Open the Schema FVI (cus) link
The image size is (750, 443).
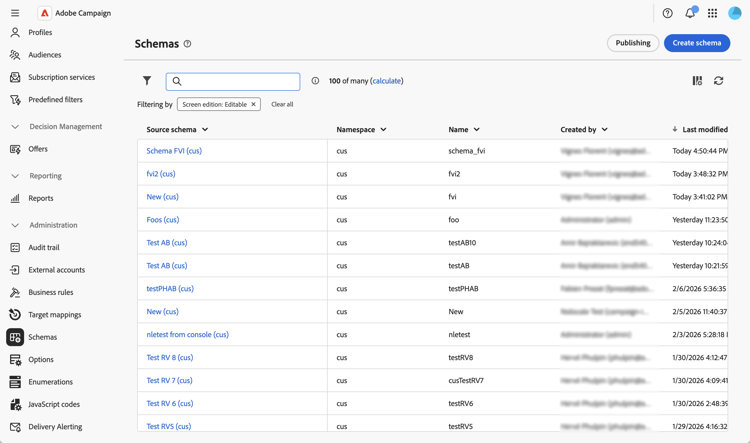pyautogui.click(x=174, y=151)
